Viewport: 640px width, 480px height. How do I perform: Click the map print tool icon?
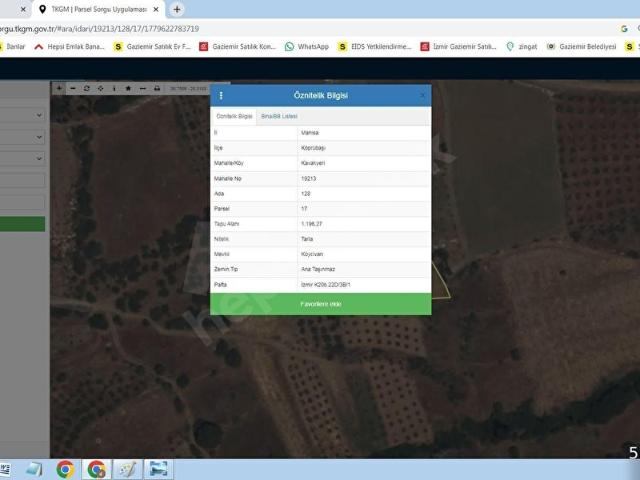[x=157, y=88]
